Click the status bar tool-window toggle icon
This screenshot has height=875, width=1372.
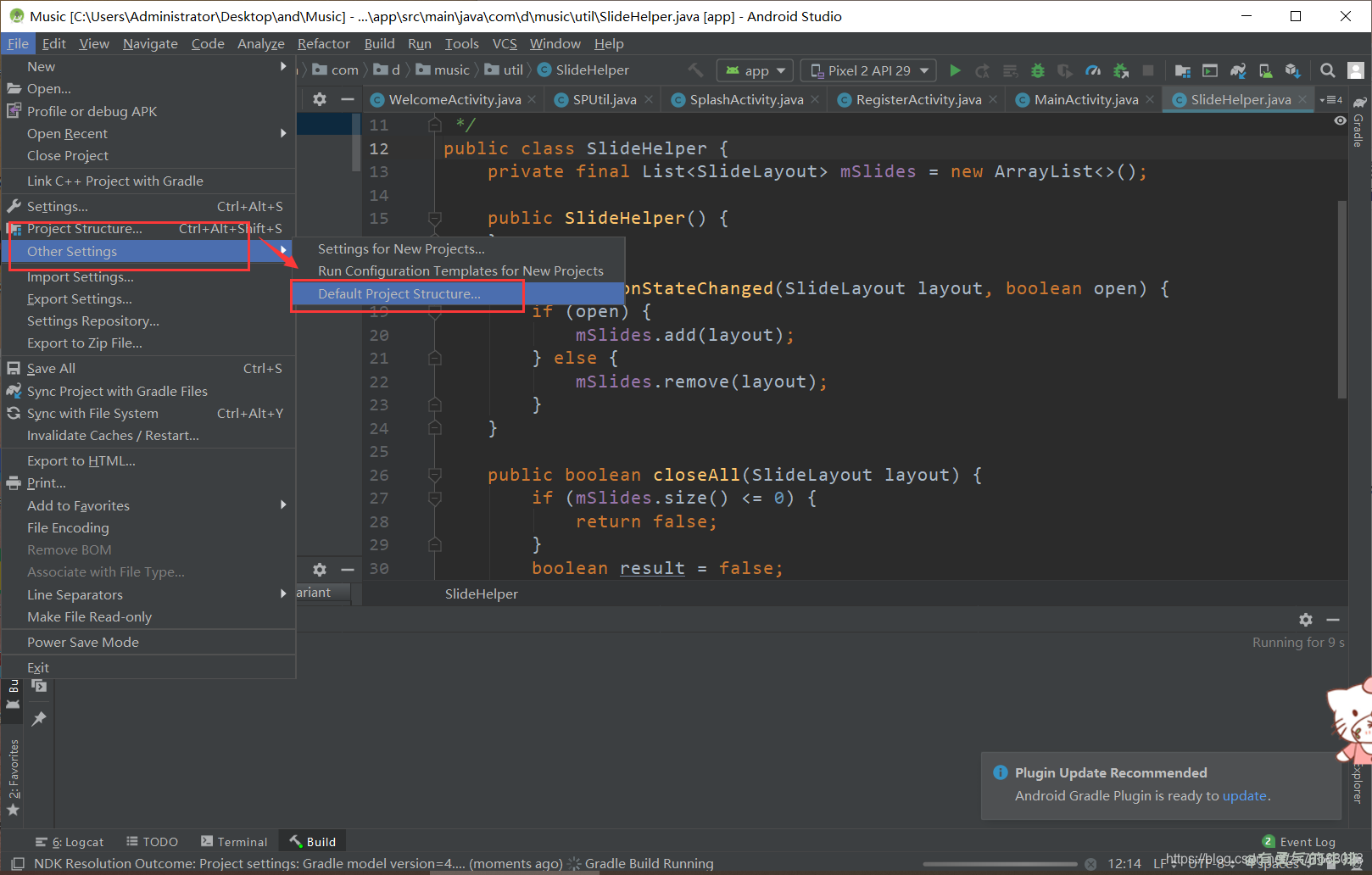point(17,863)
